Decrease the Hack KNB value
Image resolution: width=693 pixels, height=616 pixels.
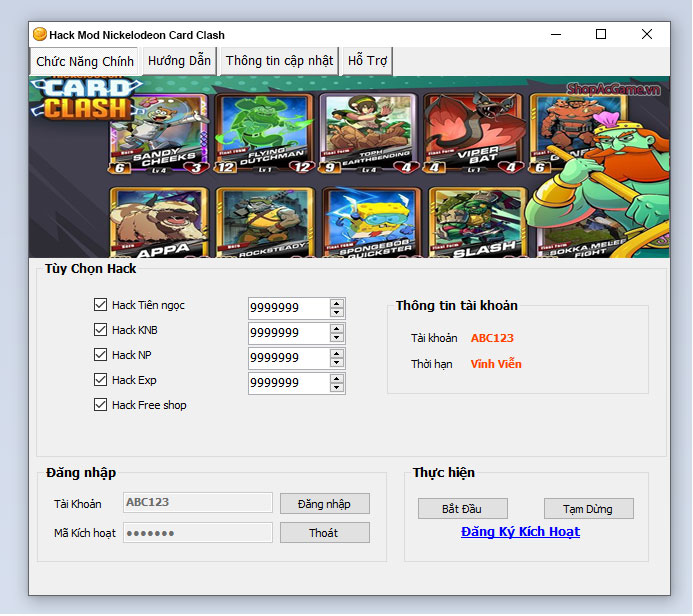pos(337,338)
